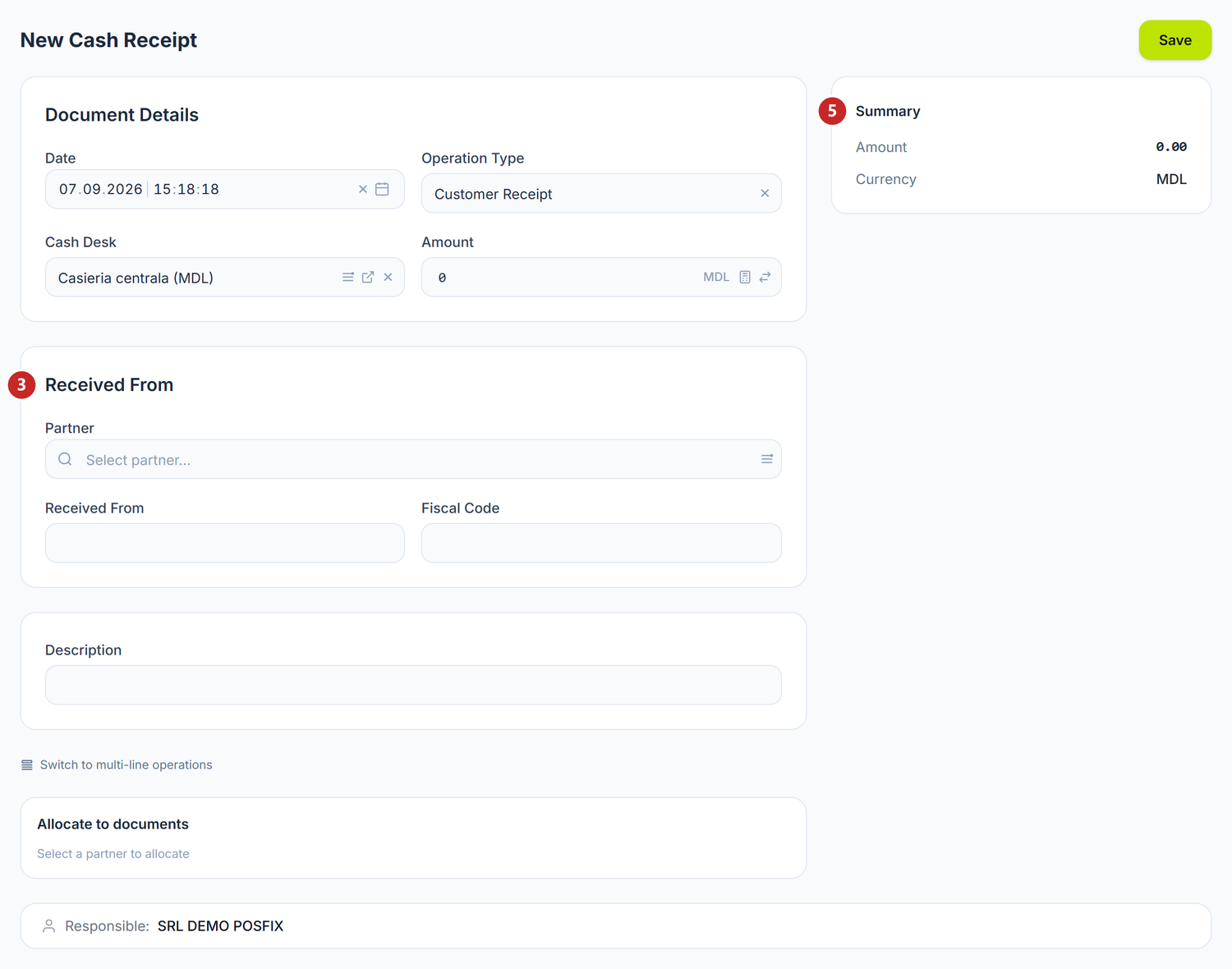Click the date portion 07.09.2026

(101, 189)
